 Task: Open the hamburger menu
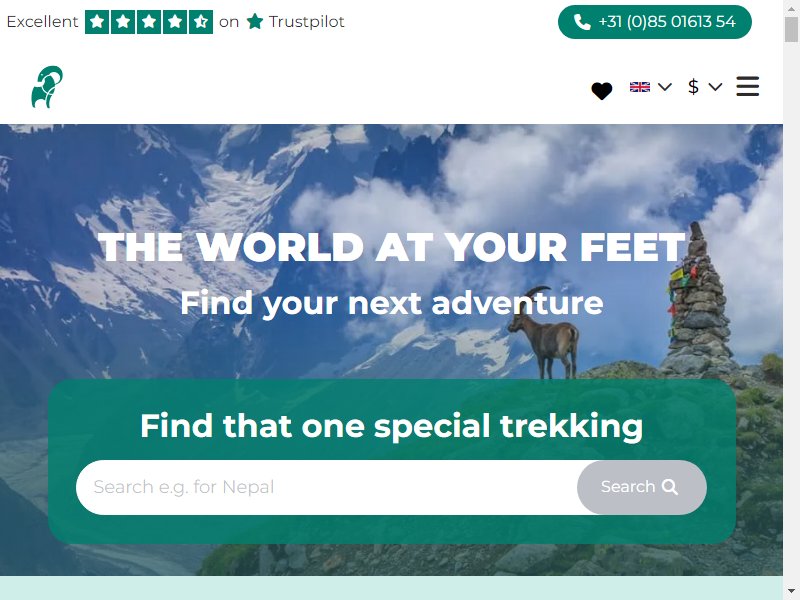tap(747, 86)
